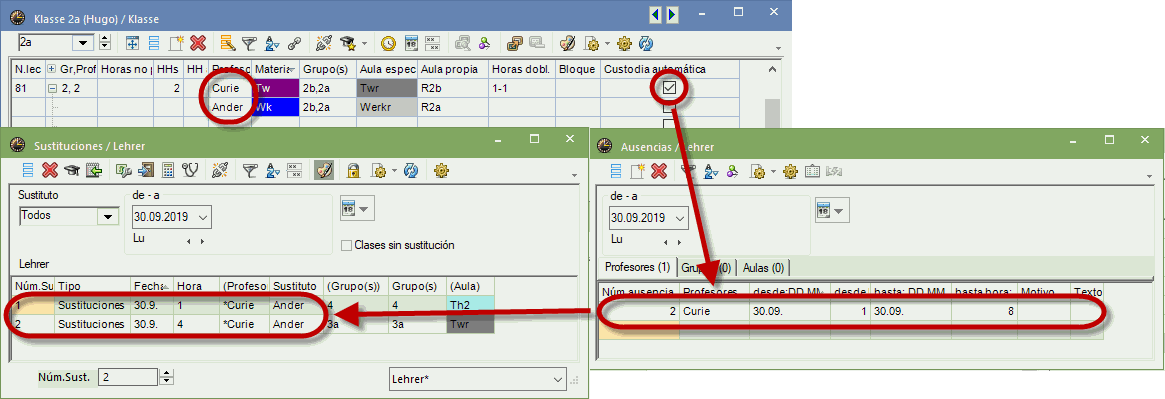Viewport: 1165px width, 399px height.
Task: Click the new-record icon in Ausencias toolbar
Action: (x=637, y=171)
